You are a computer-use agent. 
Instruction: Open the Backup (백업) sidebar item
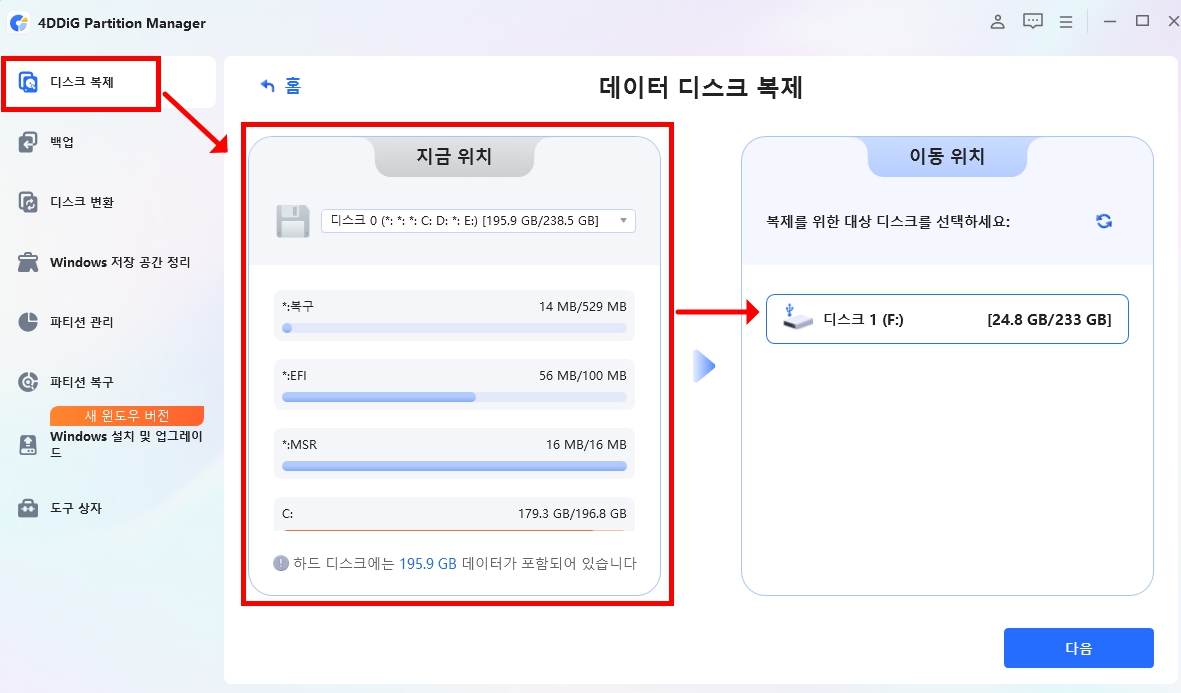click(x=62, y=142)
